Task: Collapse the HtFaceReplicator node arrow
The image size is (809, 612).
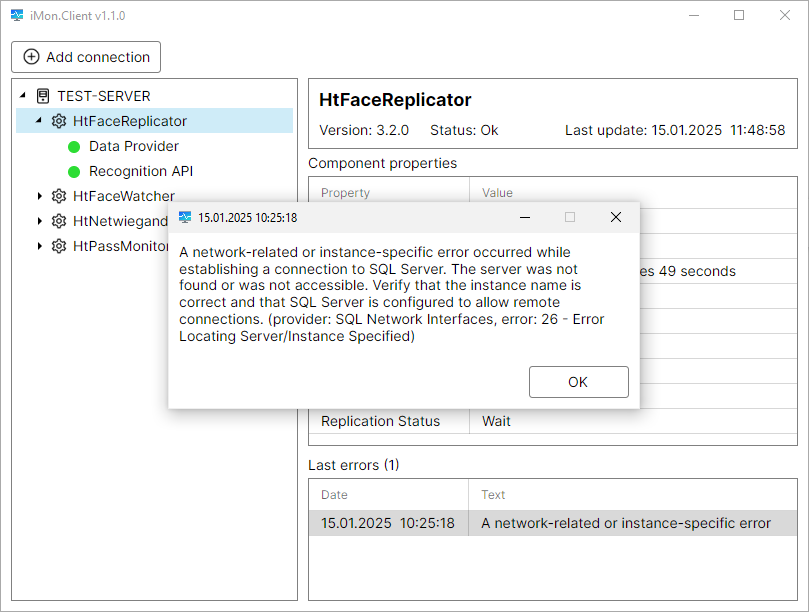Action: [x=39, y=121]
